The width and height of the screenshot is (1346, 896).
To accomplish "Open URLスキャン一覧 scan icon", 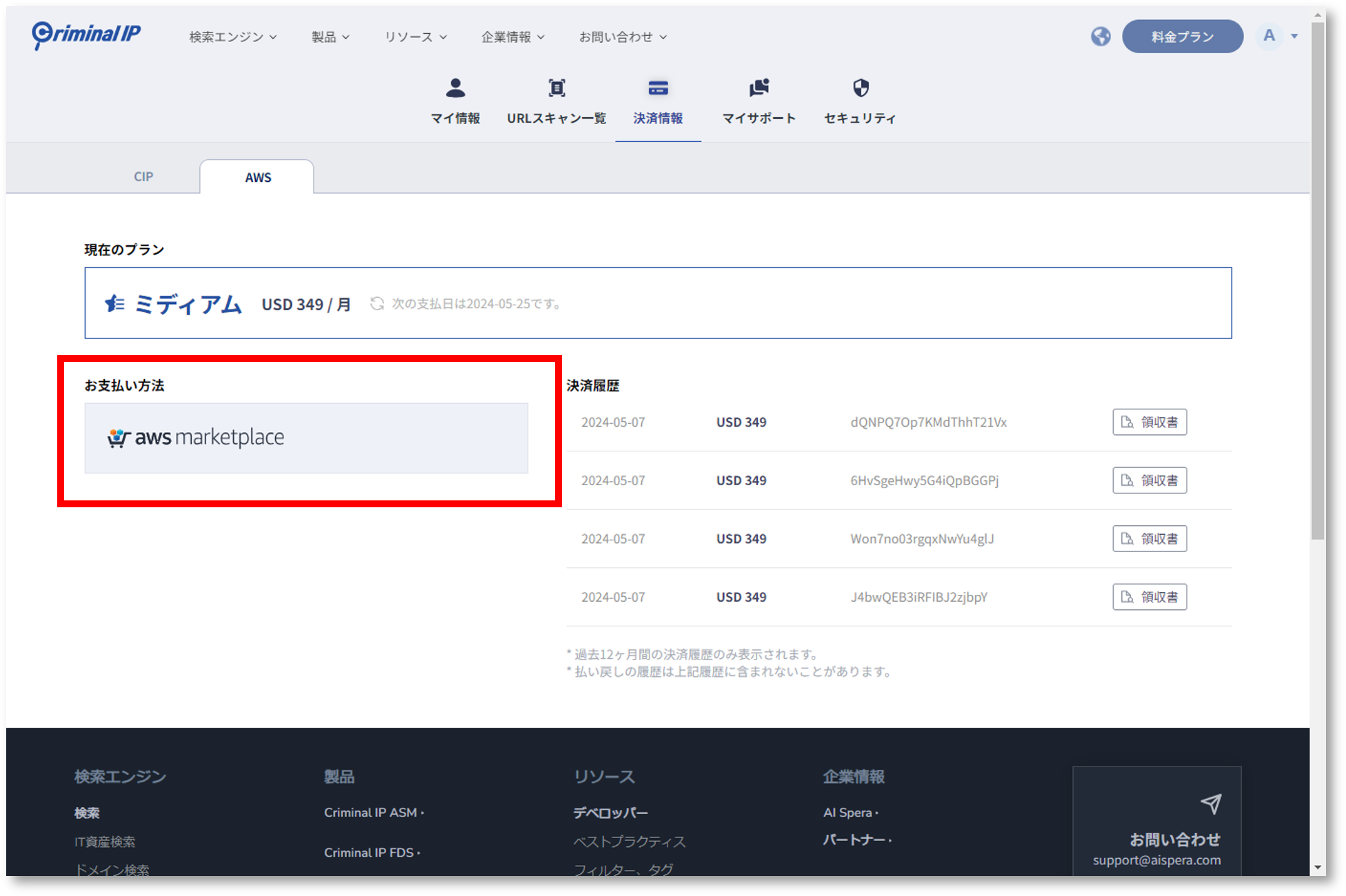I will [x=556, y=89].
